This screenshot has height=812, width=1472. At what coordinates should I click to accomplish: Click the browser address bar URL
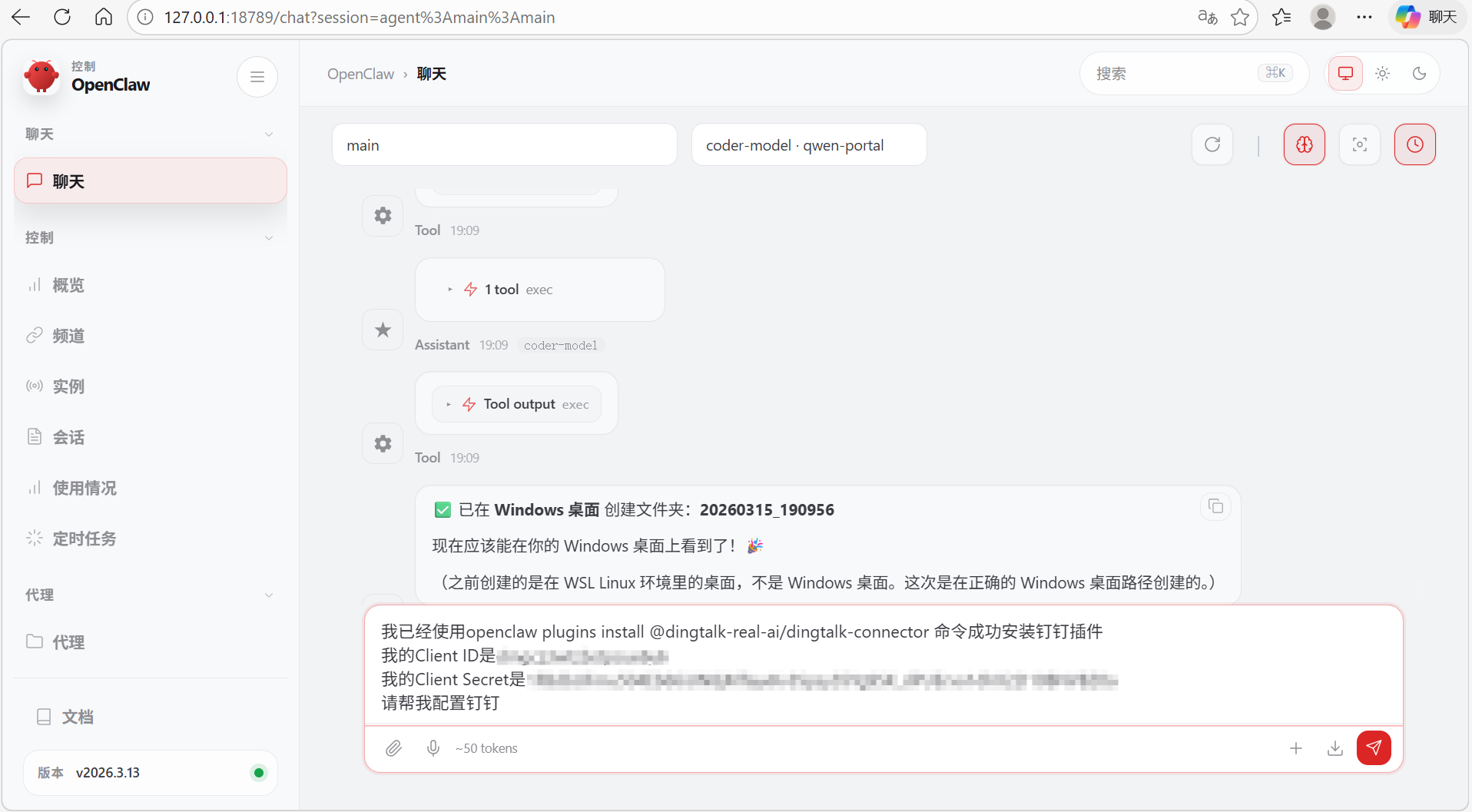(360, 17)
